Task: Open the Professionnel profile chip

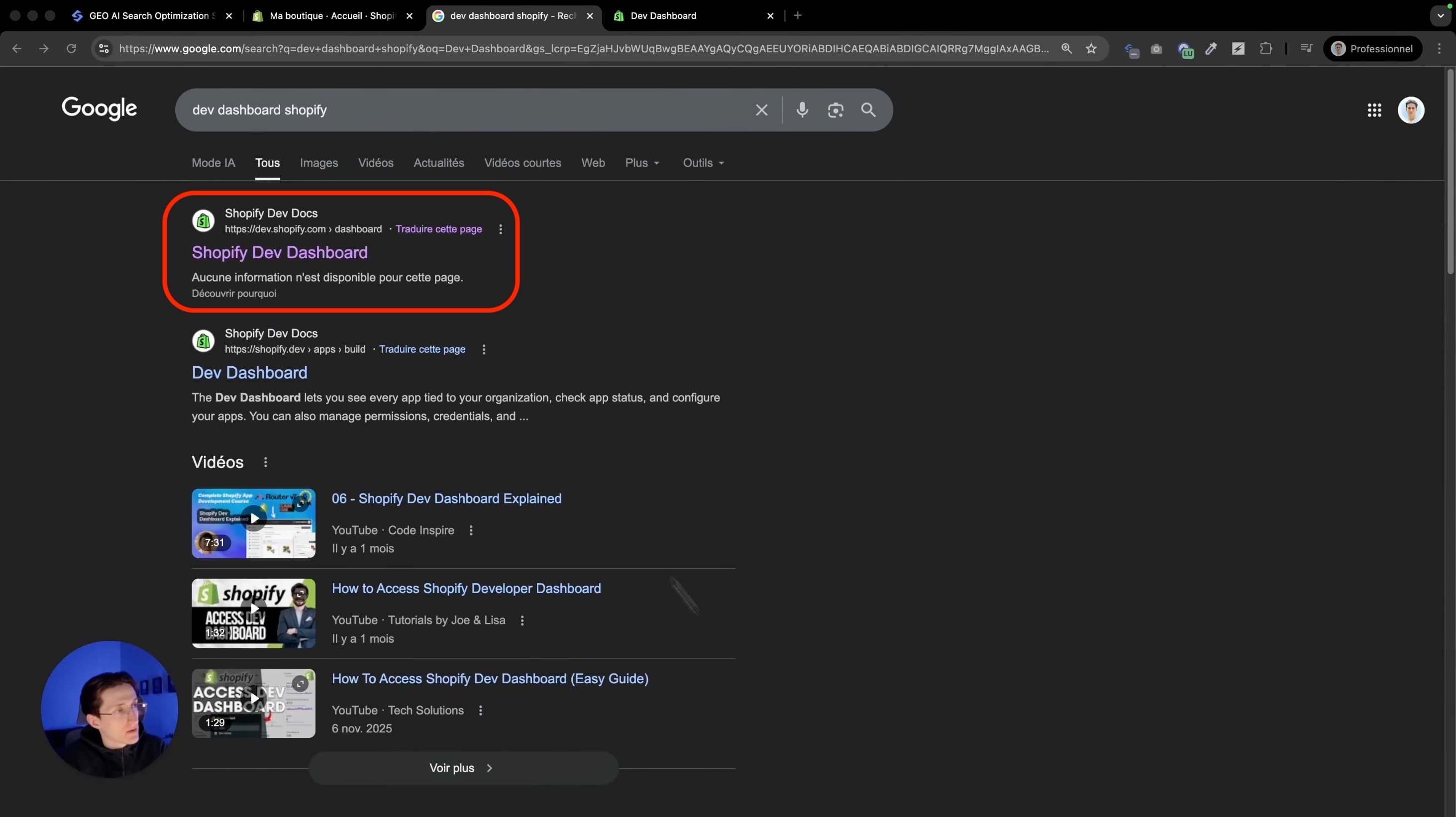Action: 1372,49
